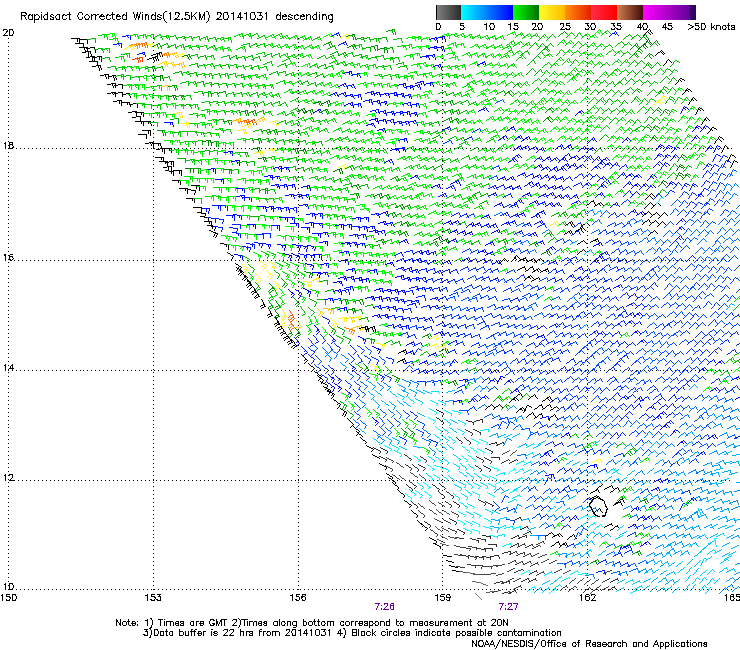
Task: Click the longitude 150 axis label
Action: pos(8,598)
